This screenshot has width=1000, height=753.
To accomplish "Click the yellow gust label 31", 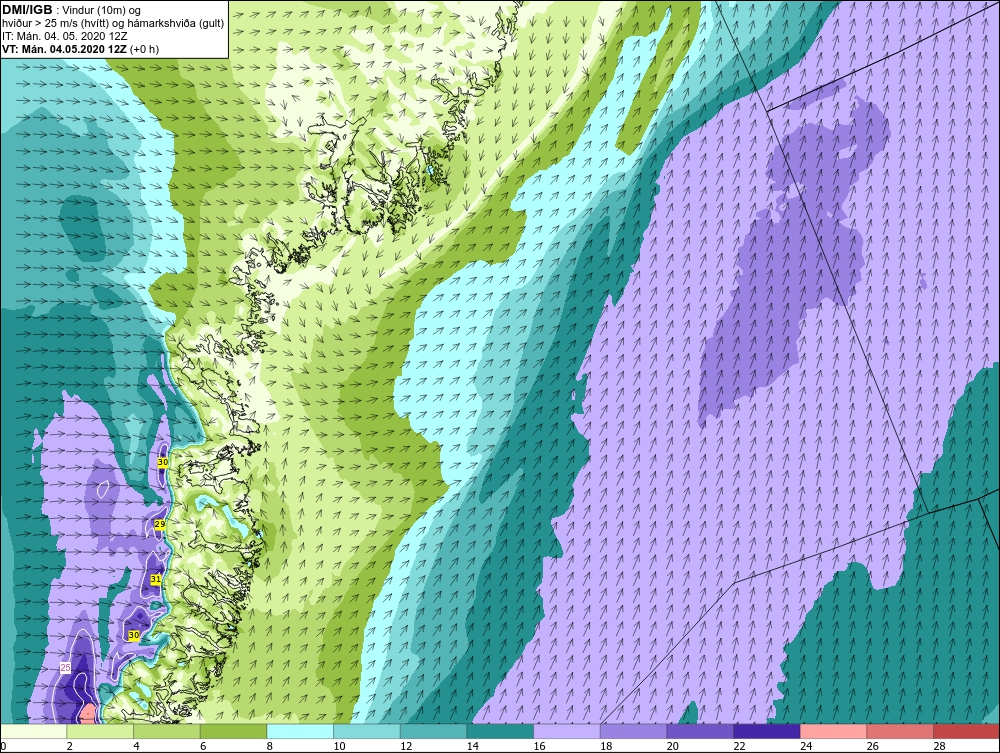I will click(x=156, y=579).
